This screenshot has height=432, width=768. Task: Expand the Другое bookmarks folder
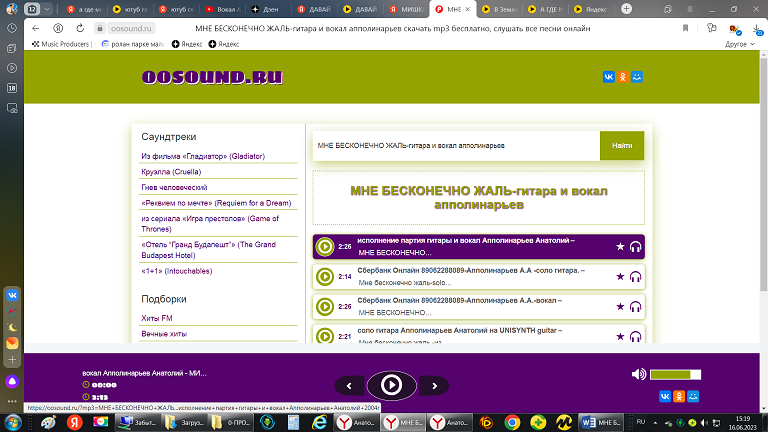point(740,44)
